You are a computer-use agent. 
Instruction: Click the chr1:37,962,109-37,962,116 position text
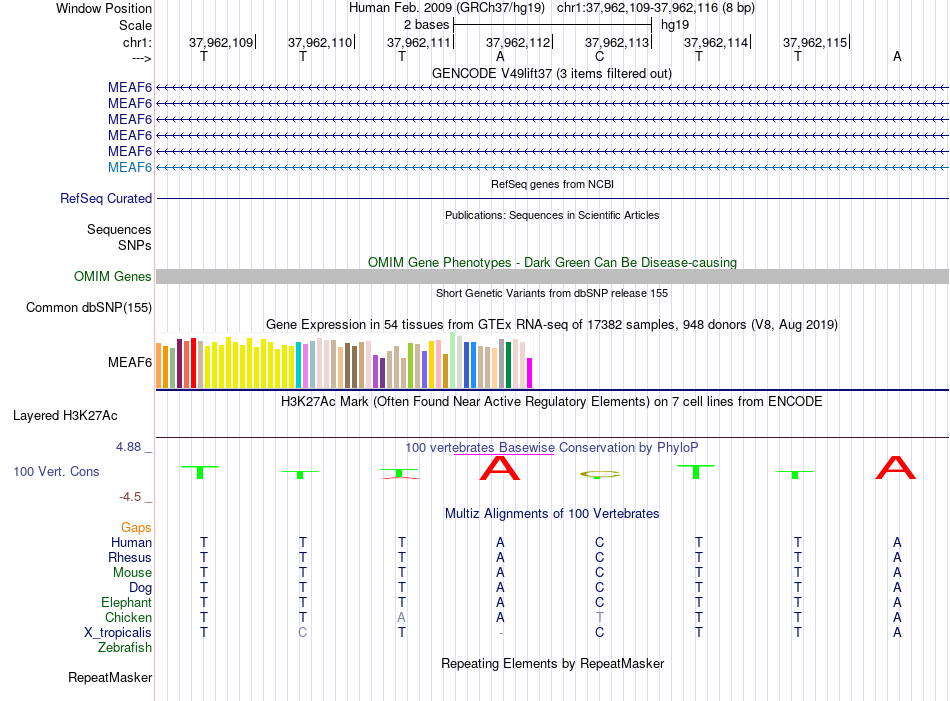(x=656, y=8)
